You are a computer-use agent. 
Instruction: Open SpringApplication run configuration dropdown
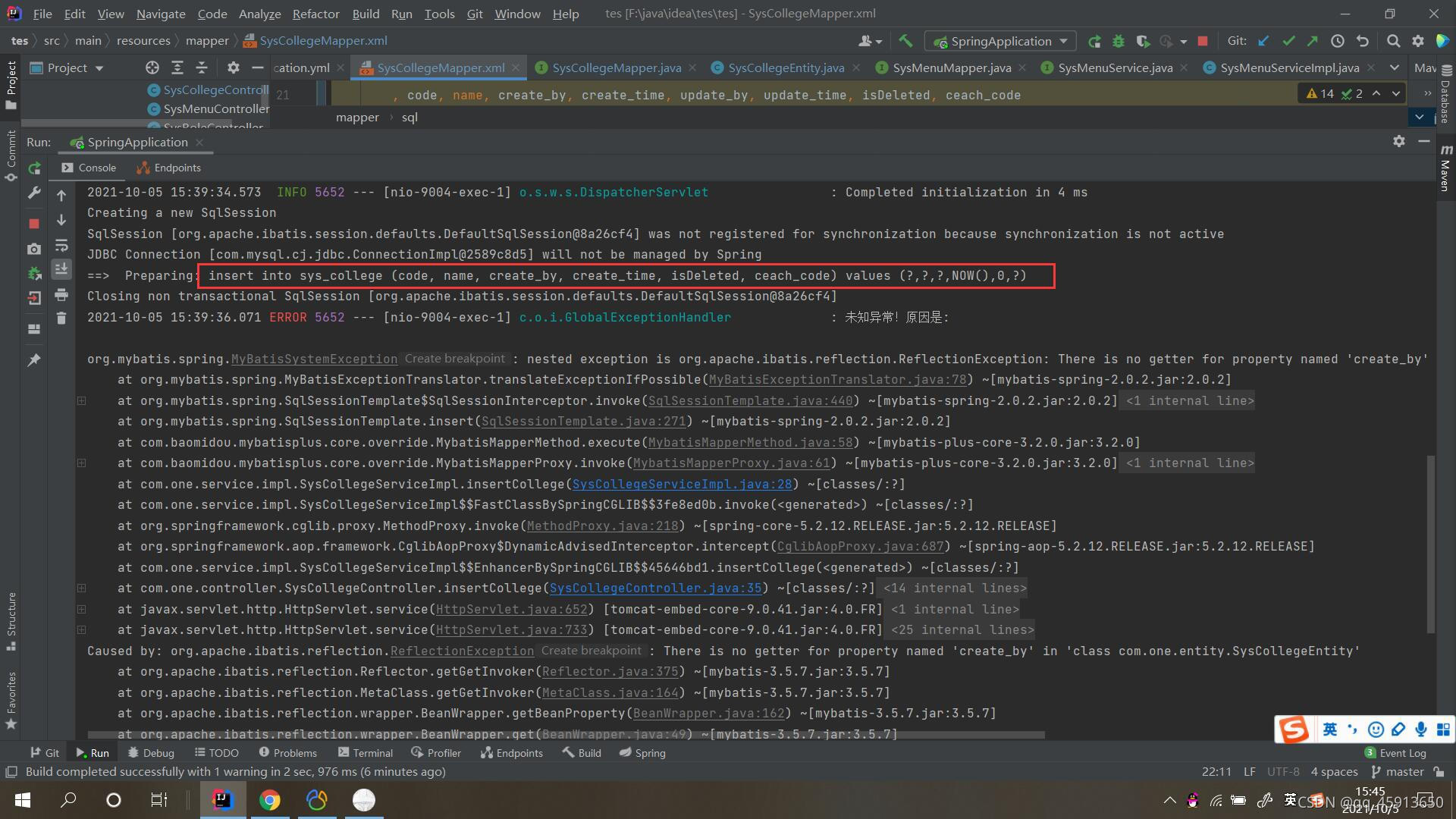click(1001, 41)
